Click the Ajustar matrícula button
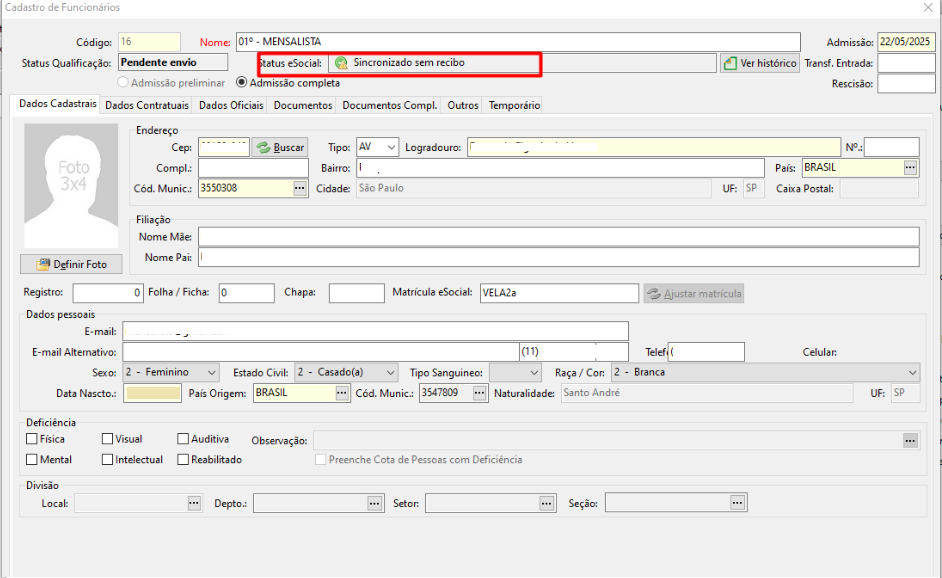Viewport: 942px width, 578px height. click(694, 293)
